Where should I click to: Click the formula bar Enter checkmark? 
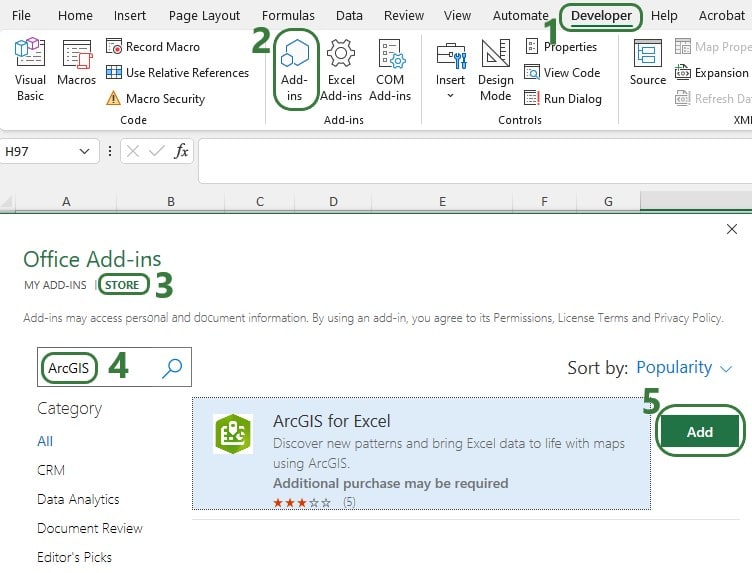coord(157,152)
